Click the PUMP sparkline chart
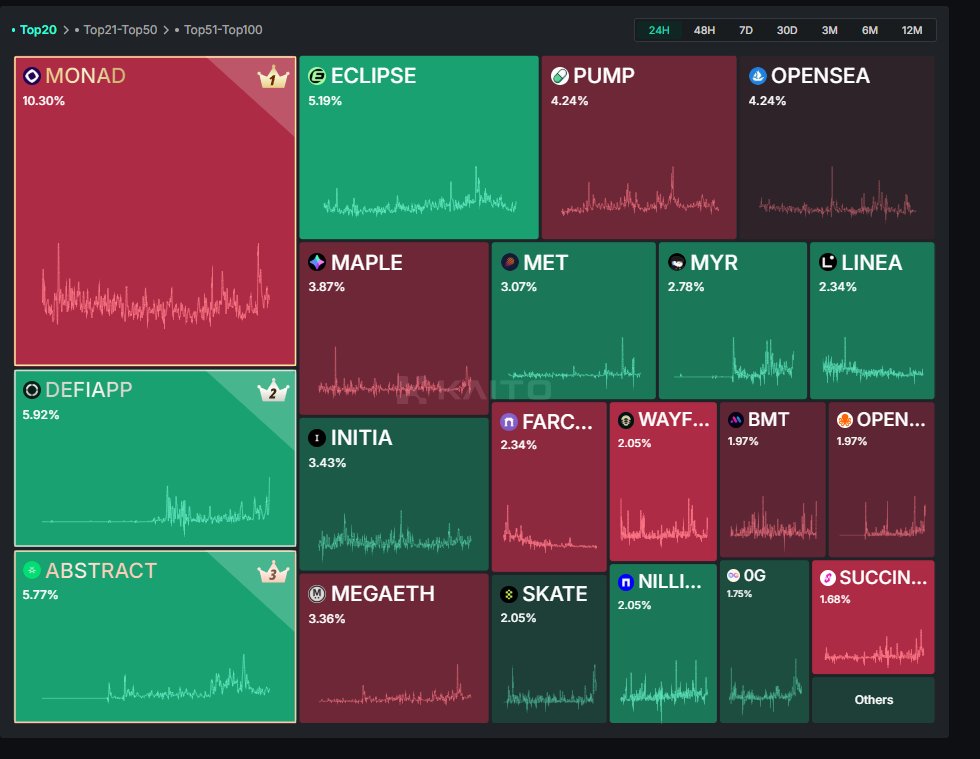The image size is (980, 759). [x=639, y=192]
